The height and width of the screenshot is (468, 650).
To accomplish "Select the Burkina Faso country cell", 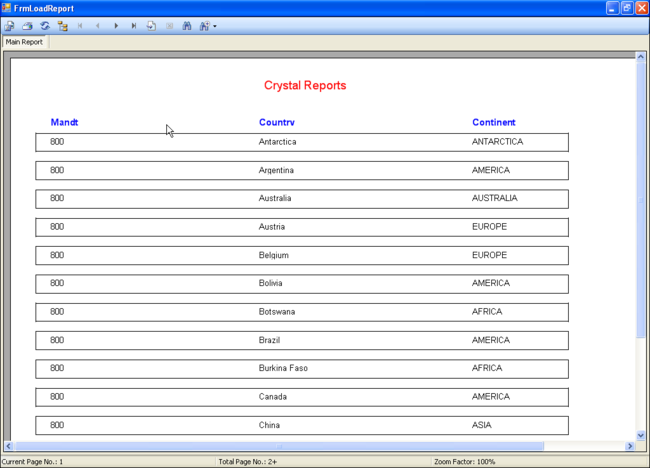I will tap(283, 368).
